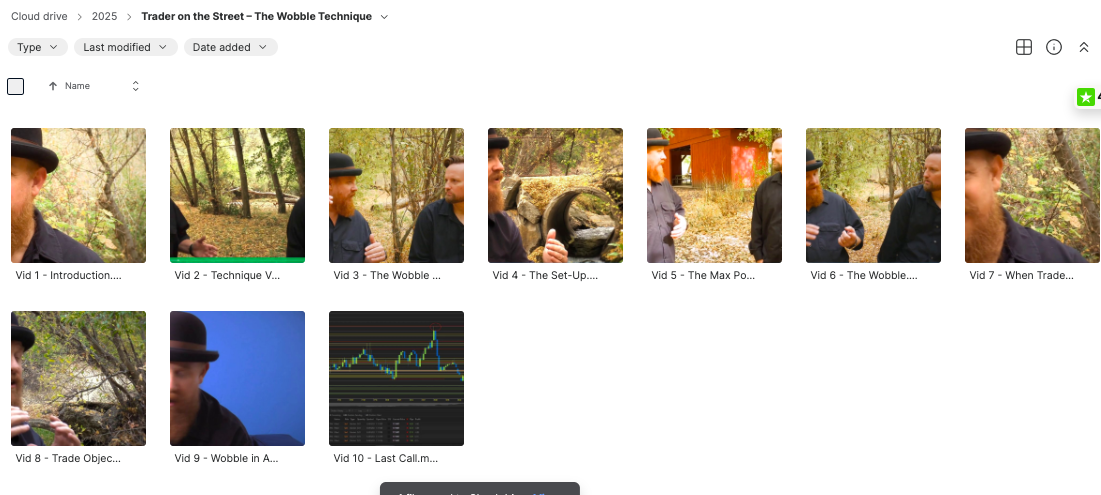
Task: Open the Date added filter dropdown
Action: click(x=230, y=47)
